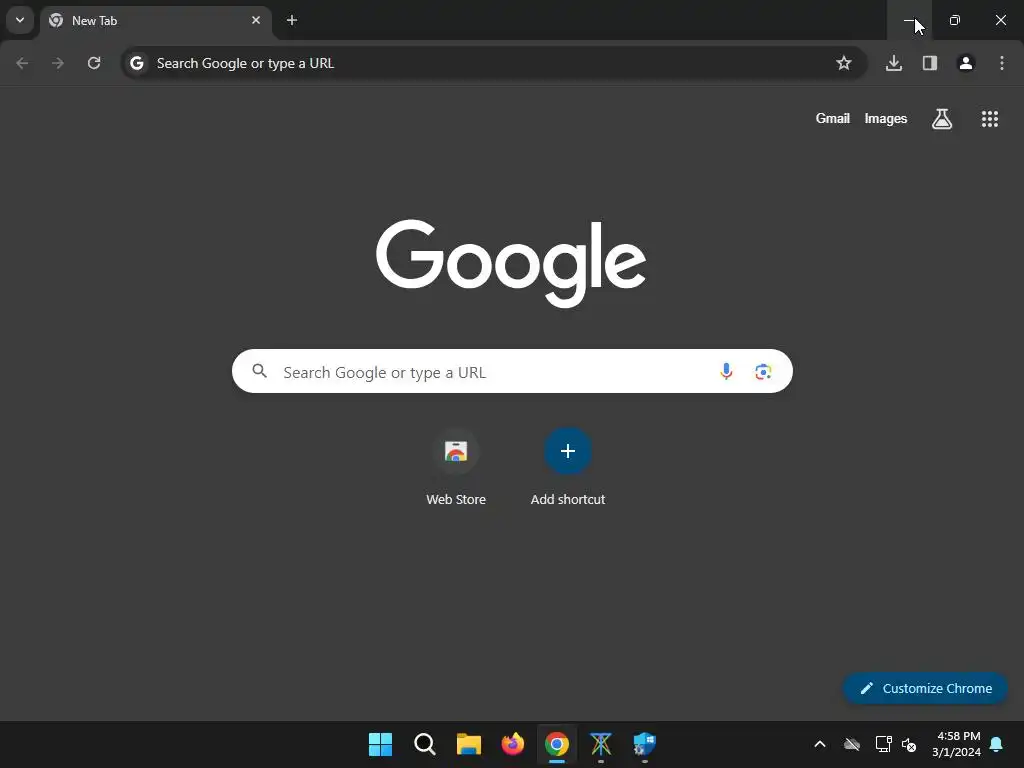1024x768 pixels.
Task: Open the Web Store shortcut
Action: [x=456, y=467]
